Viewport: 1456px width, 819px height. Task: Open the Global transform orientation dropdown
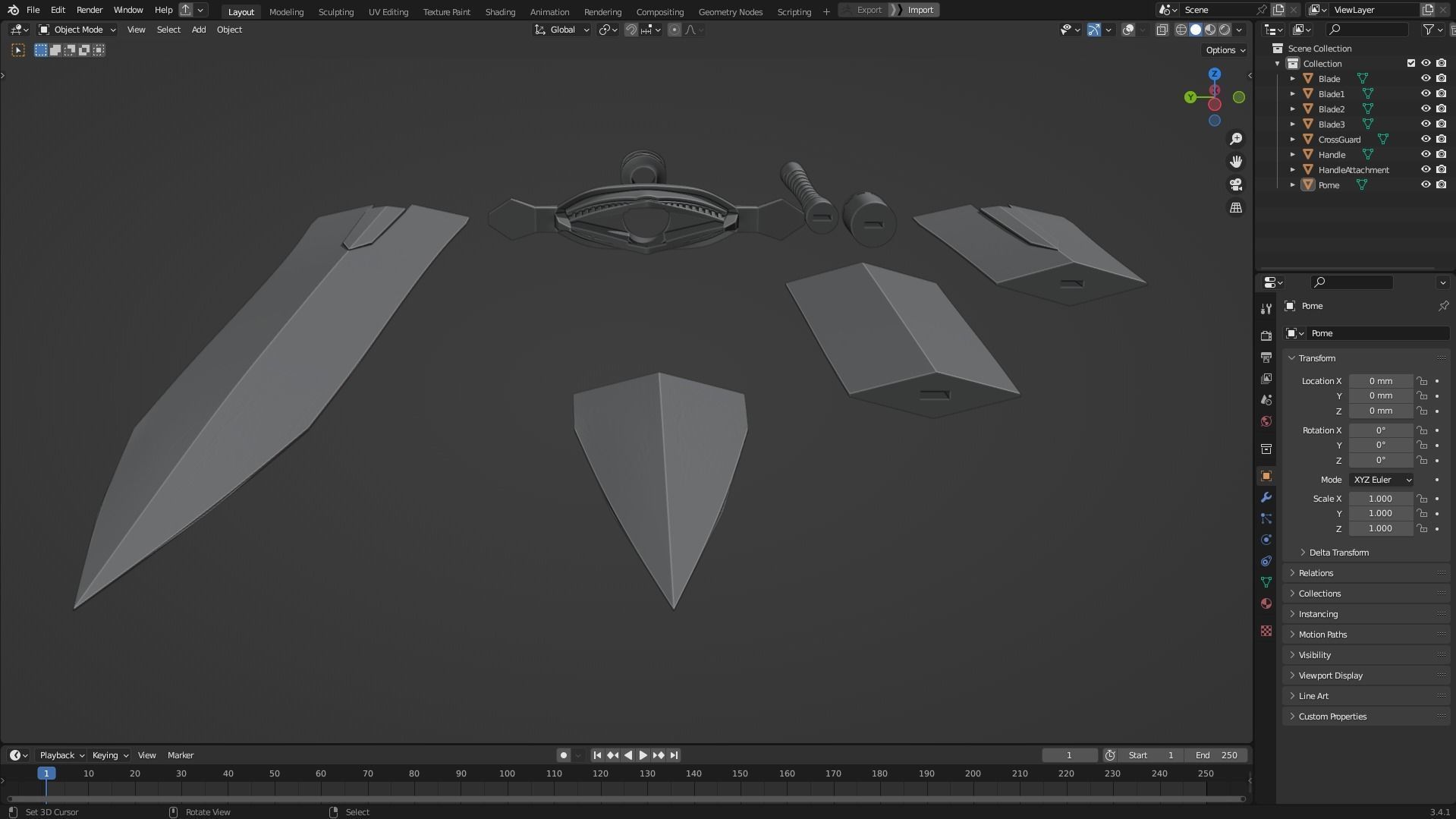(x=562, y=30)
